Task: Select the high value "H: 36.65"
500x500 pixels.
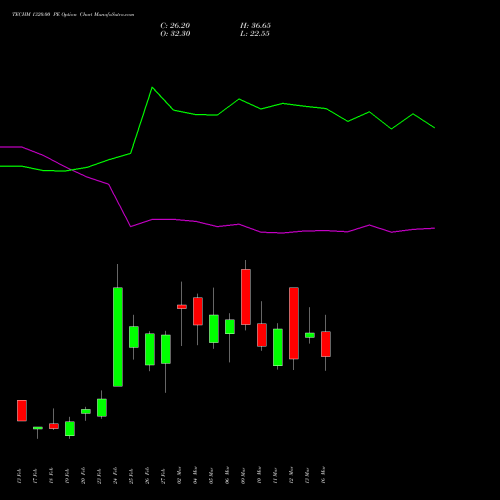Action: click(255, 26)
